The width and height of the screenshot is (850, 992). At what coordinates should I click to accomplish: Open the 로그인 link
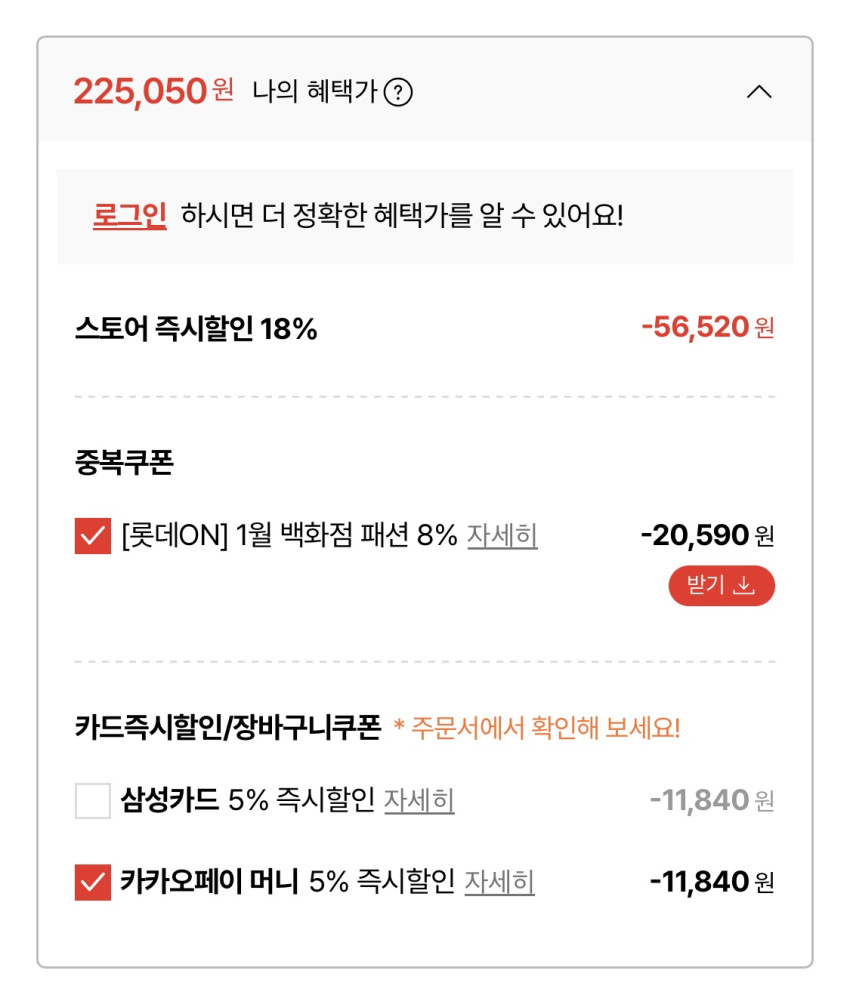130,216
